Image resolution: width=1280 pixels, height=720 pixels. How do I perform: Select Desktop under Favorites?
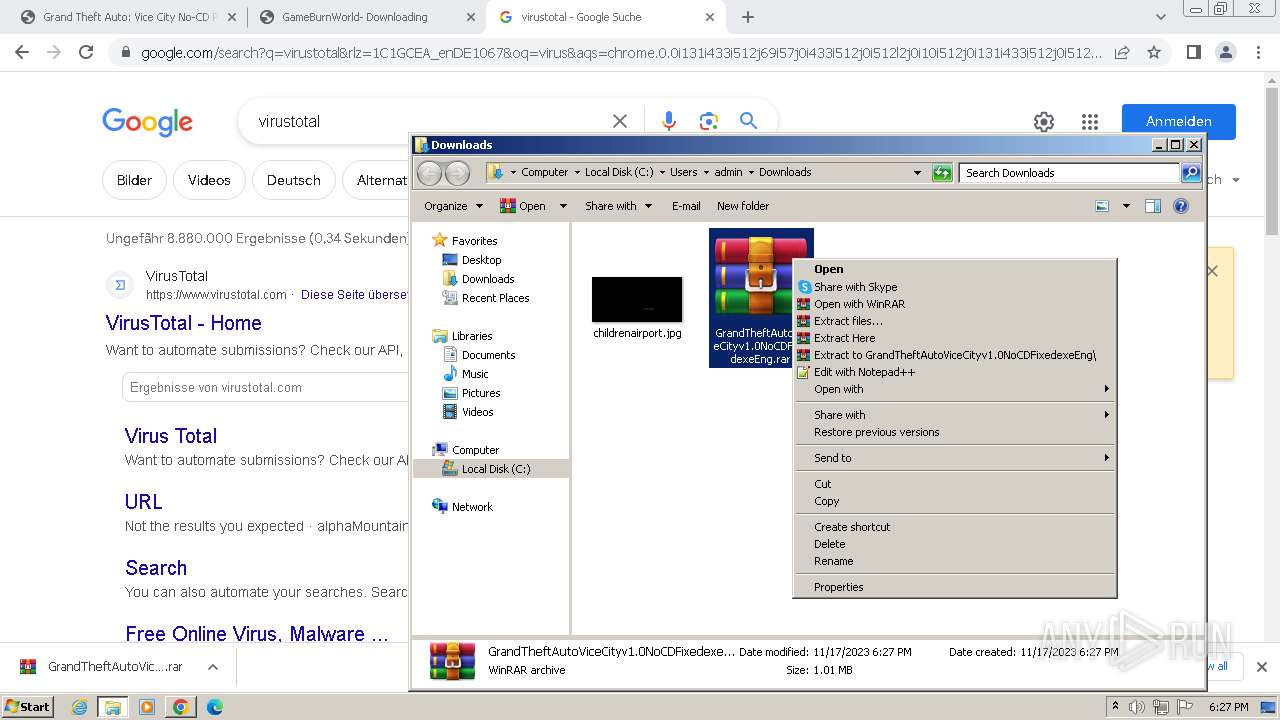coord(481,260)
